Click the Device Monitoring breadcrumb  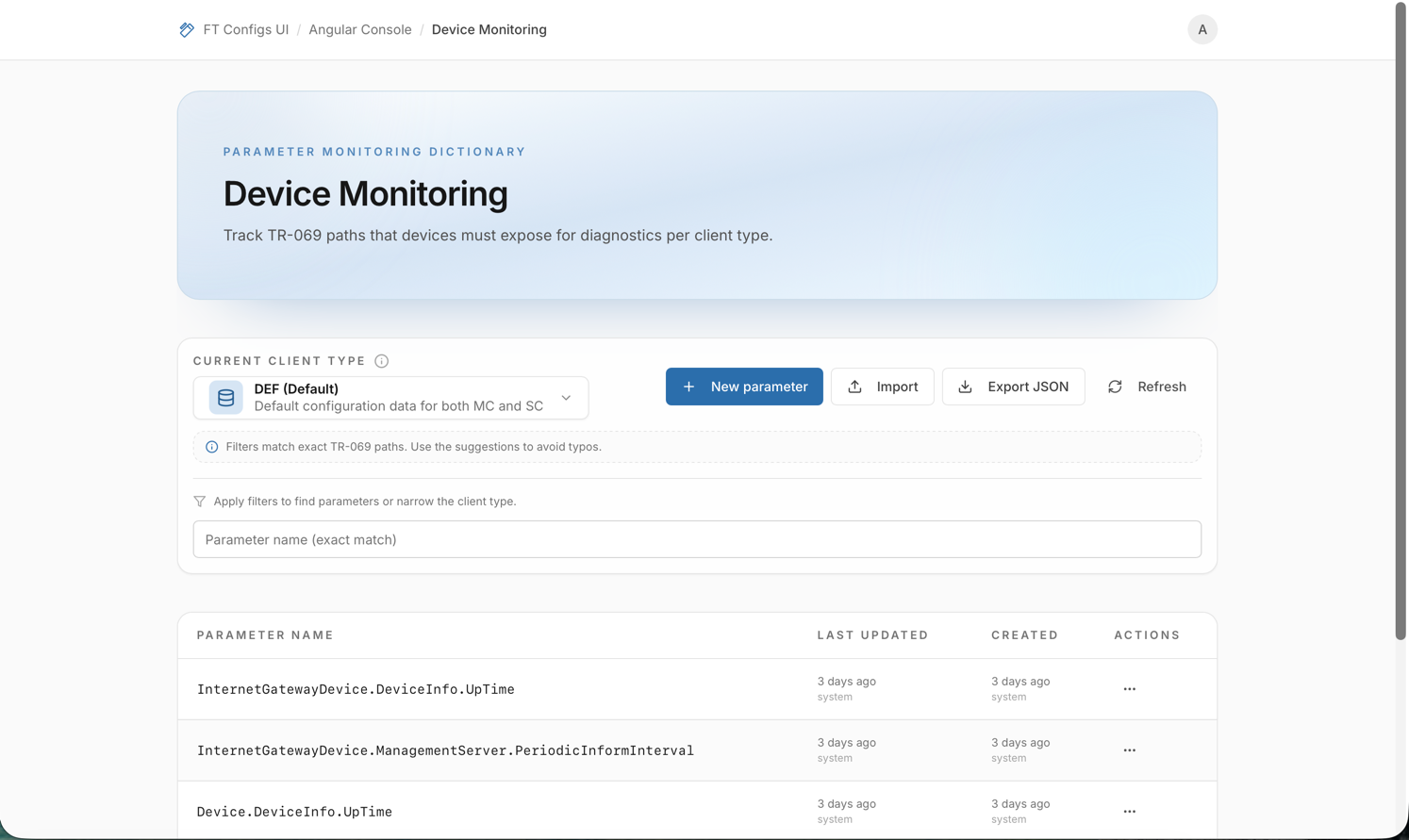point(489,30)
